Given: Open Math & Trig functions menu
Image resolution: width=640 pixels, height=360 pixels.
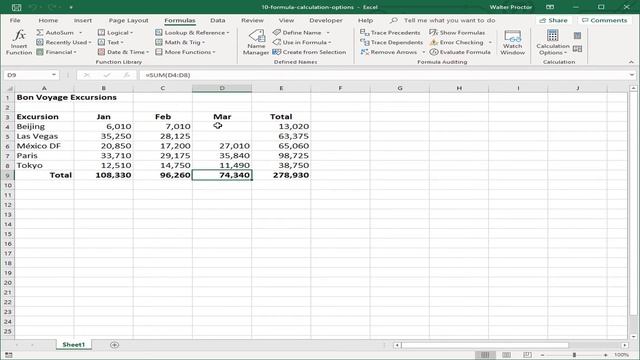Looking at the screenshot, I should 180,42.
